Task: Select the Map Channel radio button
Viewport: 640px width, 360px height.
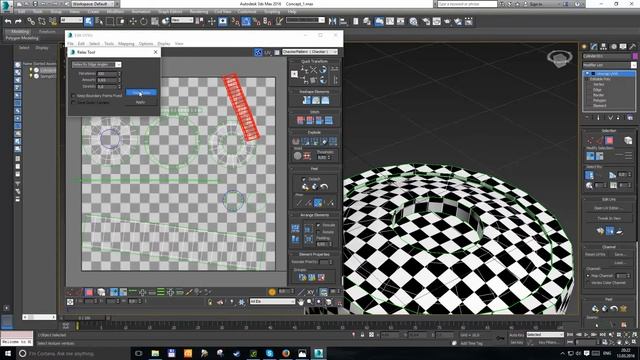Action: click(588, 276)
